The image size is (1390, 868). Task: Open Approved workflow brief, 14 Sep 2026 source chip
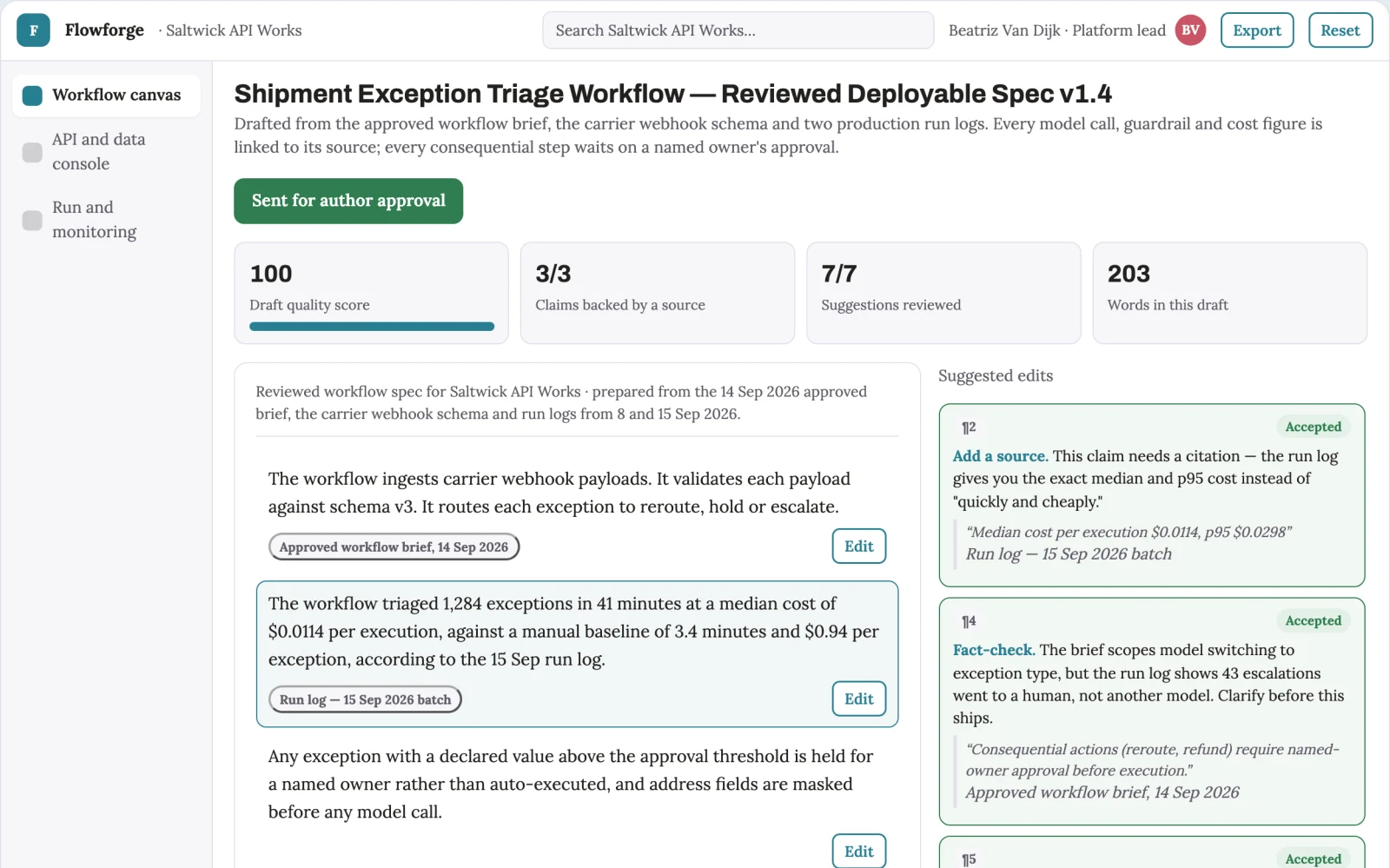tap(394, 547)
